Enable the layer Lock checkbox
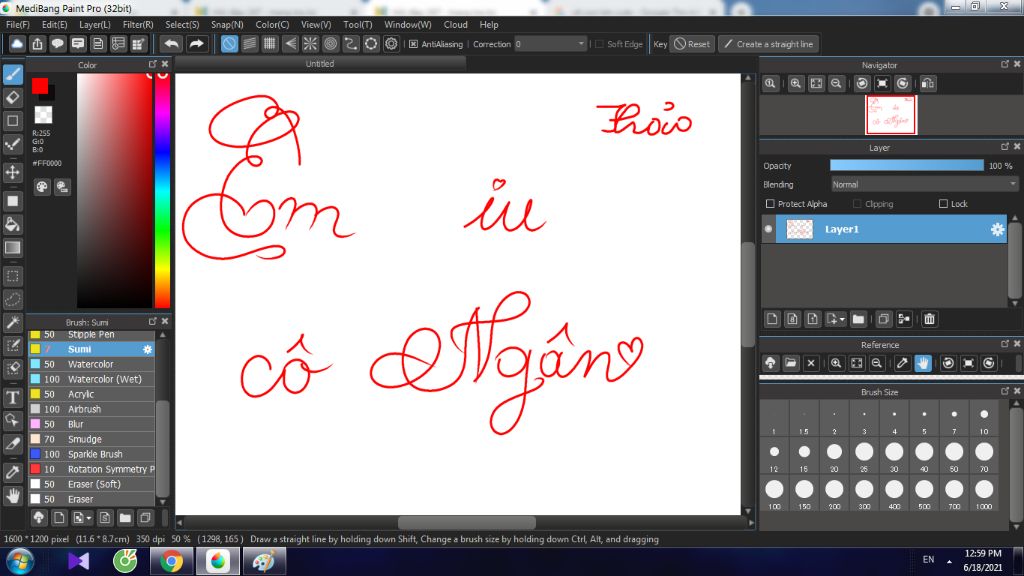This screenshot has height=576, width=1024. [x=943, y=204]
